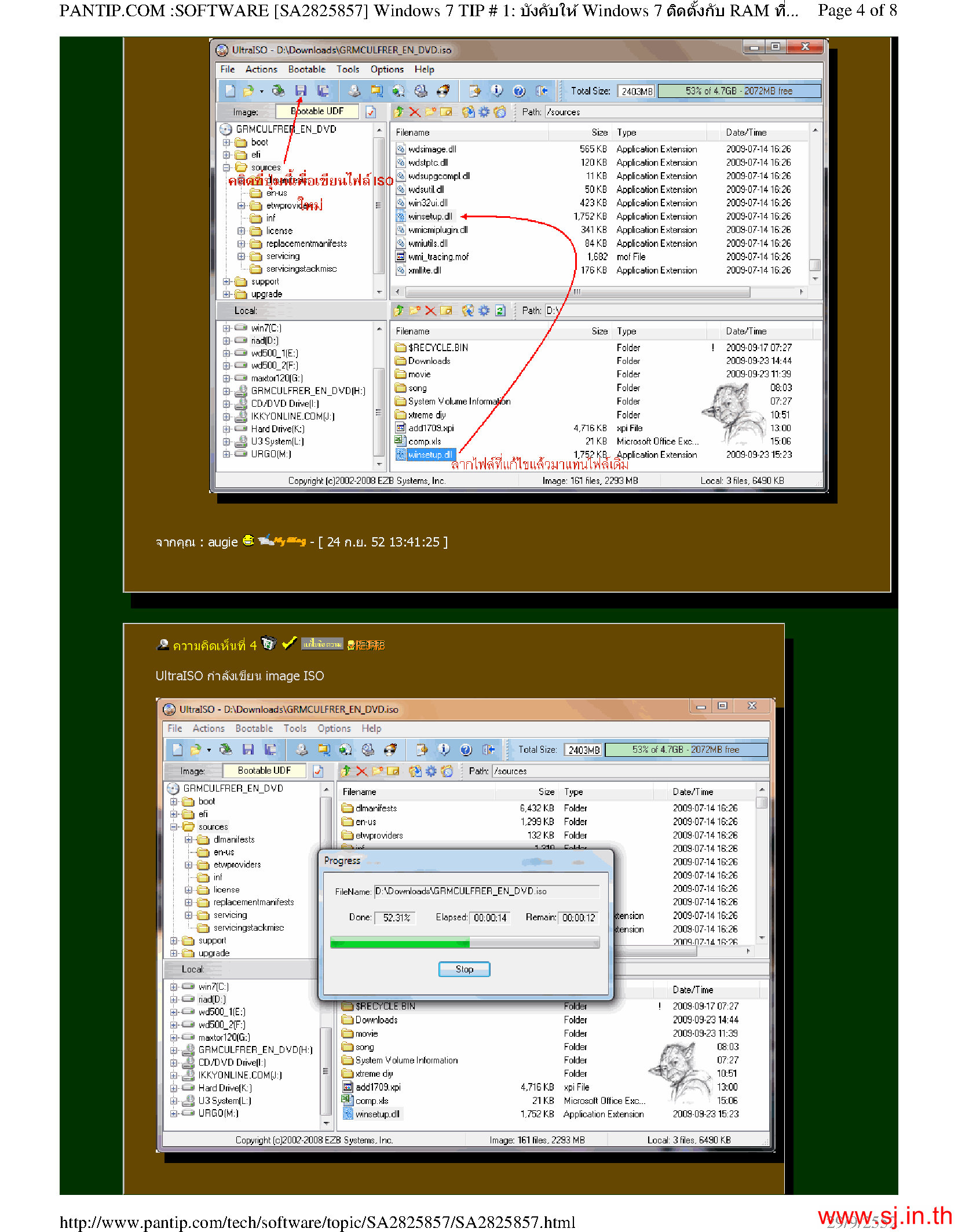Screen dimensions: 958x1232
Task: Expand win7(C:) drive in upper UltraISO local tree
Action: point(226,329)
